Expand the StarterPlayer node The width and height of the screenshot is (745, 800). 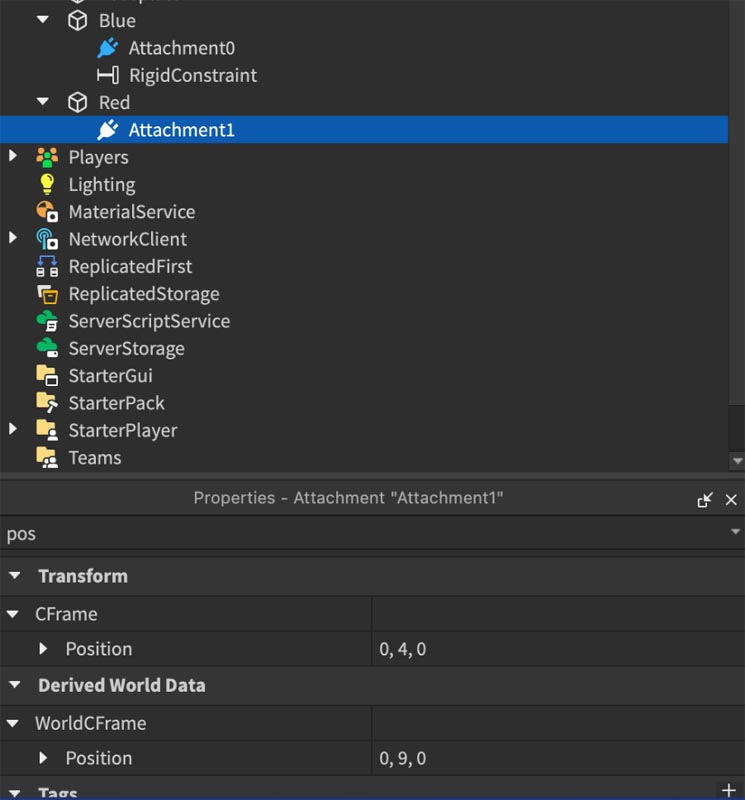pos(13,429)
